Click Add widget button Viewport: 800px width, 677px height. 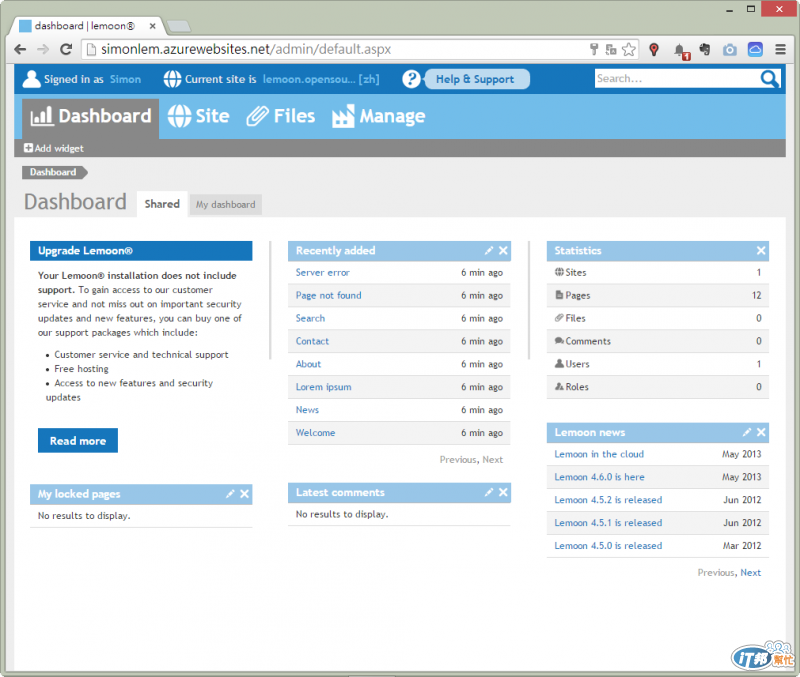click(x=54, y=148)
